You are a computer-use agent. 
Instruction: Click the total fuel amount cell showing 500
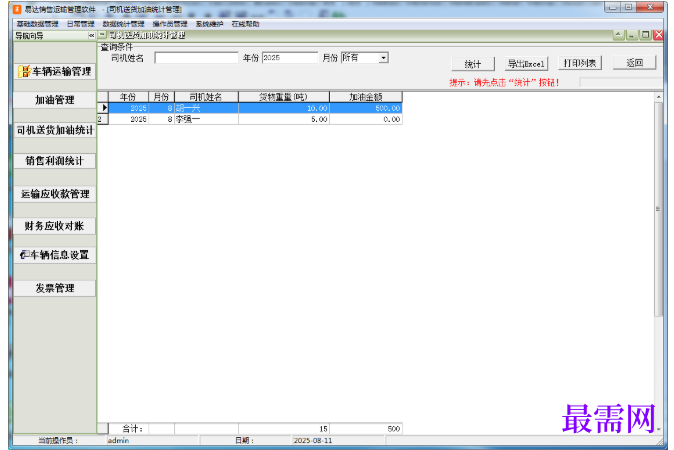tap(366, 429)
